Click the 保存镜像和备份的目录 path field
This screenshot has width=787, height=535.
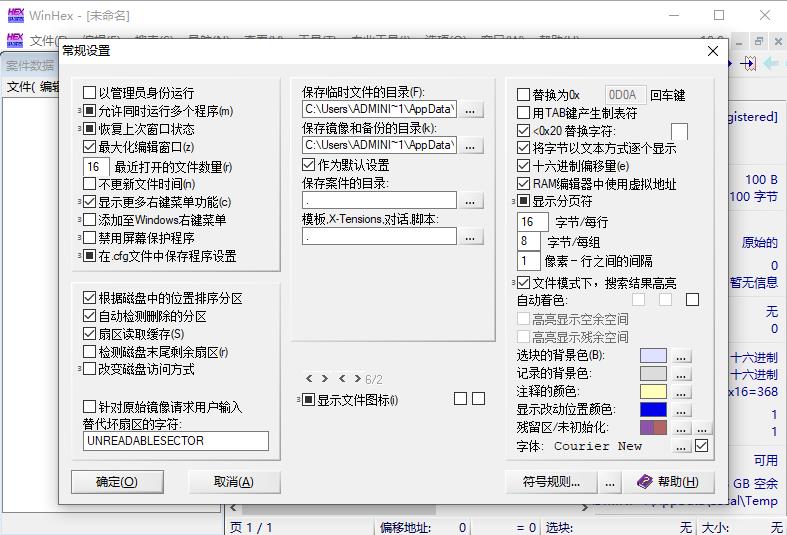pyautogui.click(x=379, y=145)
